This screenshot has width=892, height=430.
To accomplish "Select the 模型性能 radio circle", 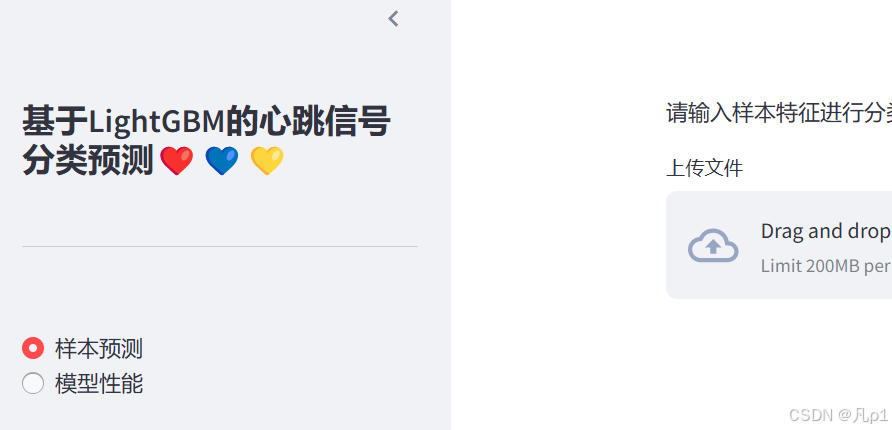I will [x=33, y=383].
